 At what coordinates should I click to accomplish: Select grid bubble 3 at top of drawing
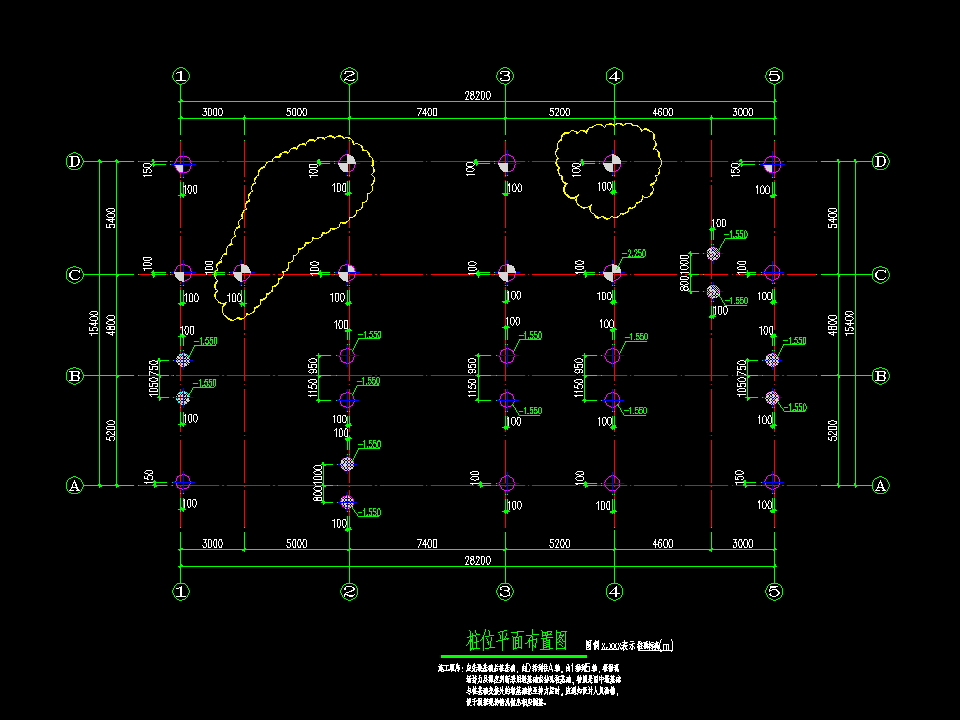coord(506,75)
